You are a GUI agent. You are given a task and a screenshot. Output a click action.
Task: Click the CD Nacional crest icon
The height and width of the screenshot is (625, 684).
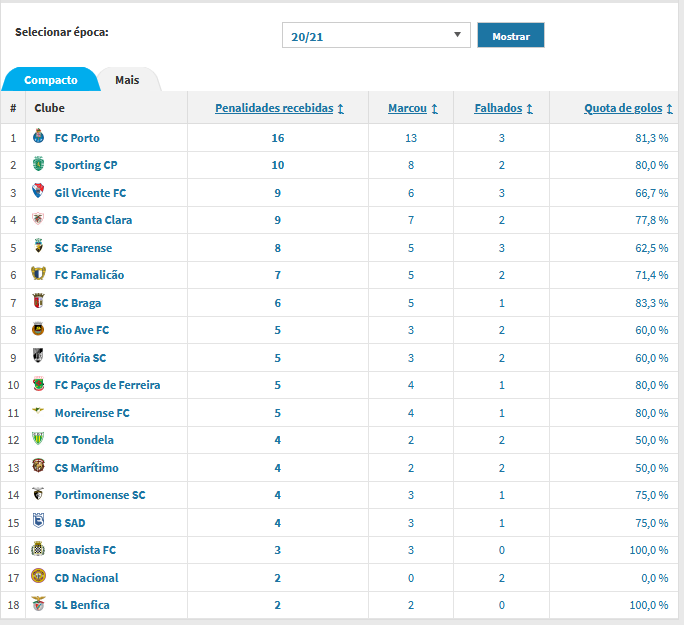point(38,576)
